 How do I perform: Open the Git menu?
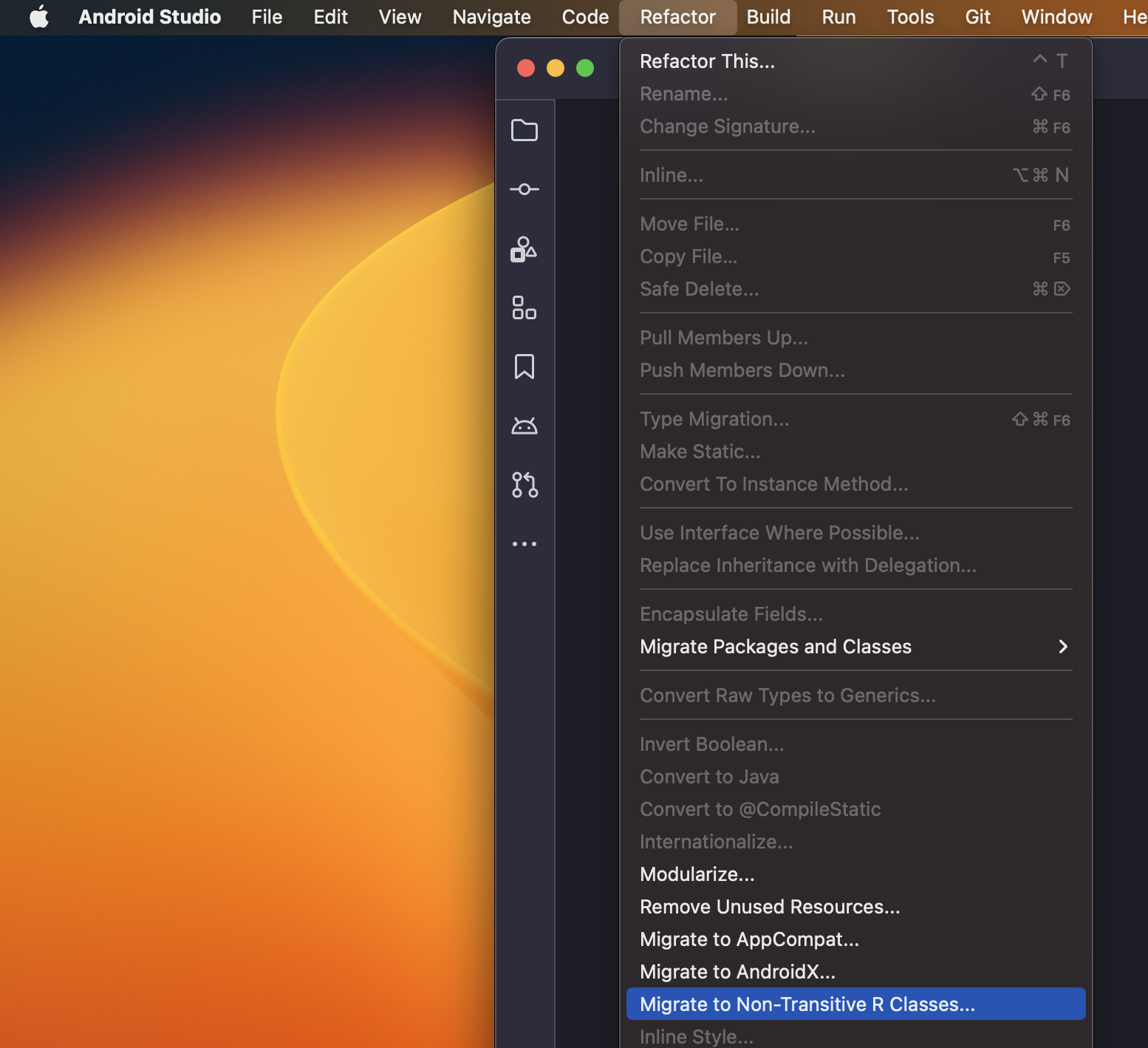[977, 17]
